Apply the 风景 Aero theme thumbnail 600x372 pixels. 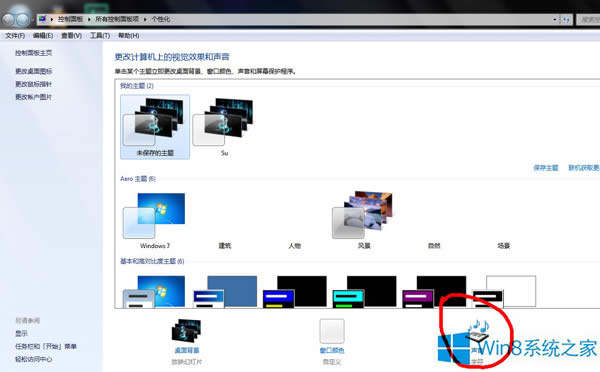[364, 221]
